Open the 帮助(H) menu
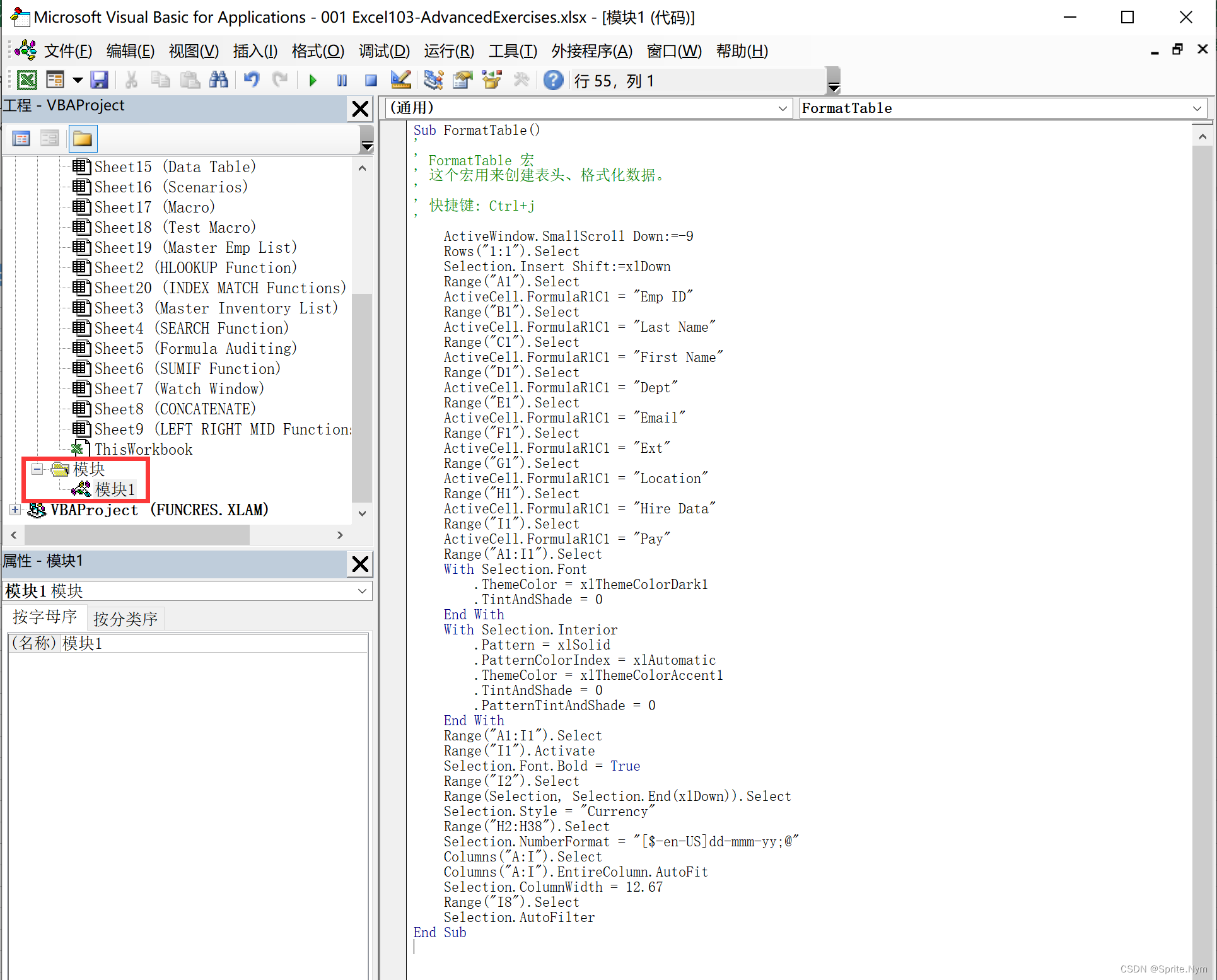The height and width of the screenshot is (980, 1217). (742, 51)
